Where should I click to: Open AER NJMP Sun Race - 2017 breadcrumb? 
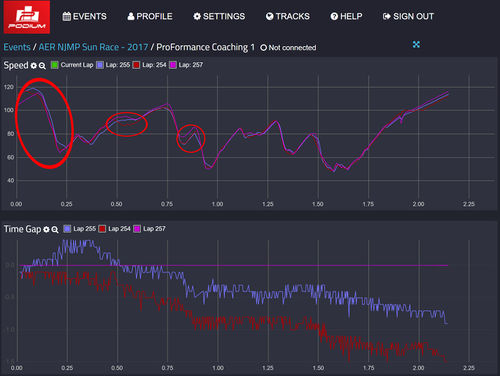(93, 47)
